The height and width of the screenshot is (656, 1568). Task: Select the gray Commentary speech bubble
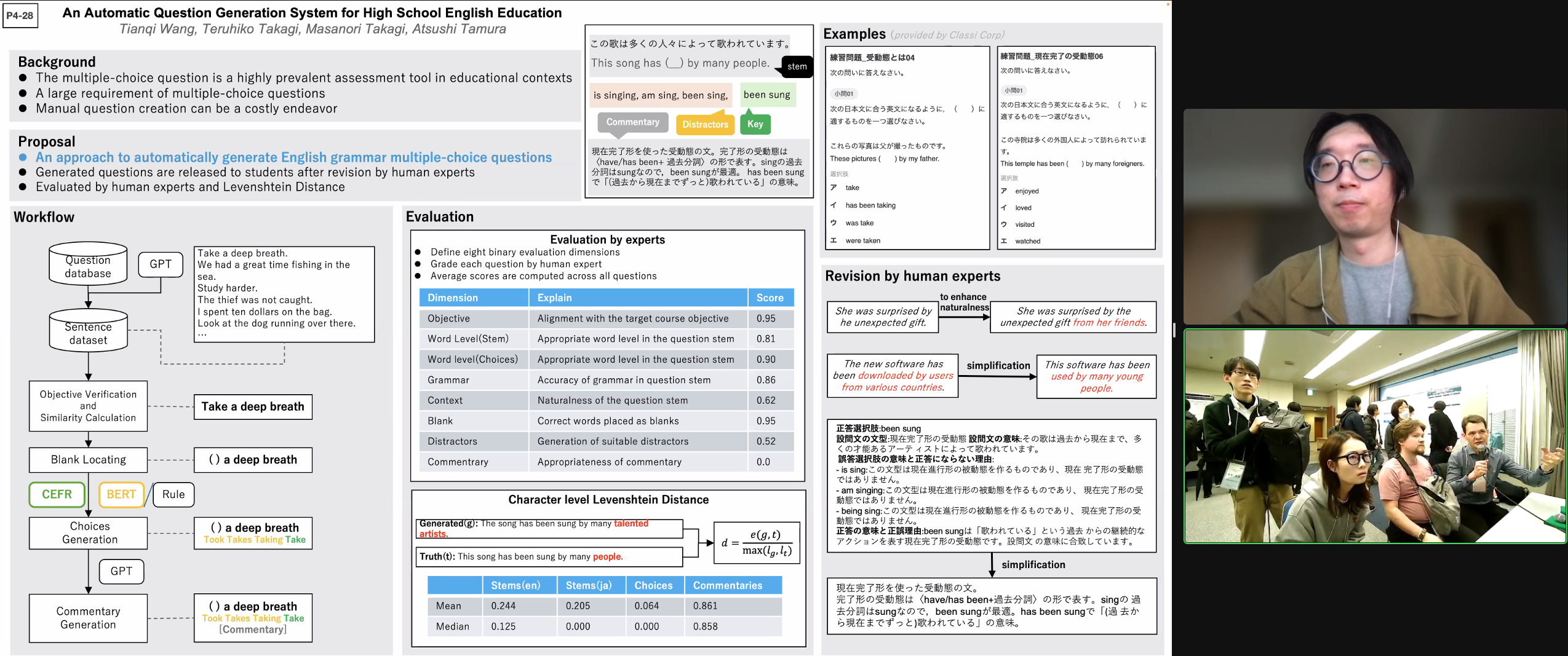coord(633,122)
